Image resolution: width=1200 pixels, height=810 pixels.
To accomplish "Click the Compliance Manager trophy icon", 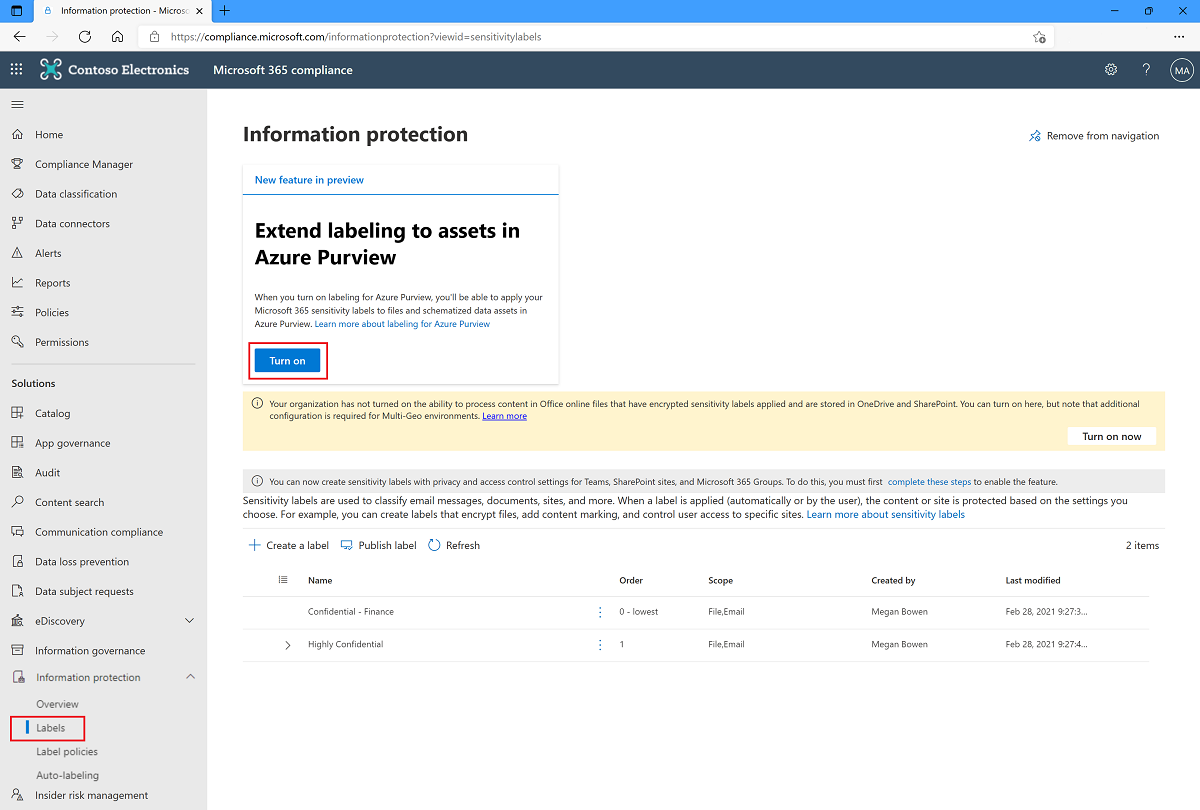I will (x=17, y=164).
